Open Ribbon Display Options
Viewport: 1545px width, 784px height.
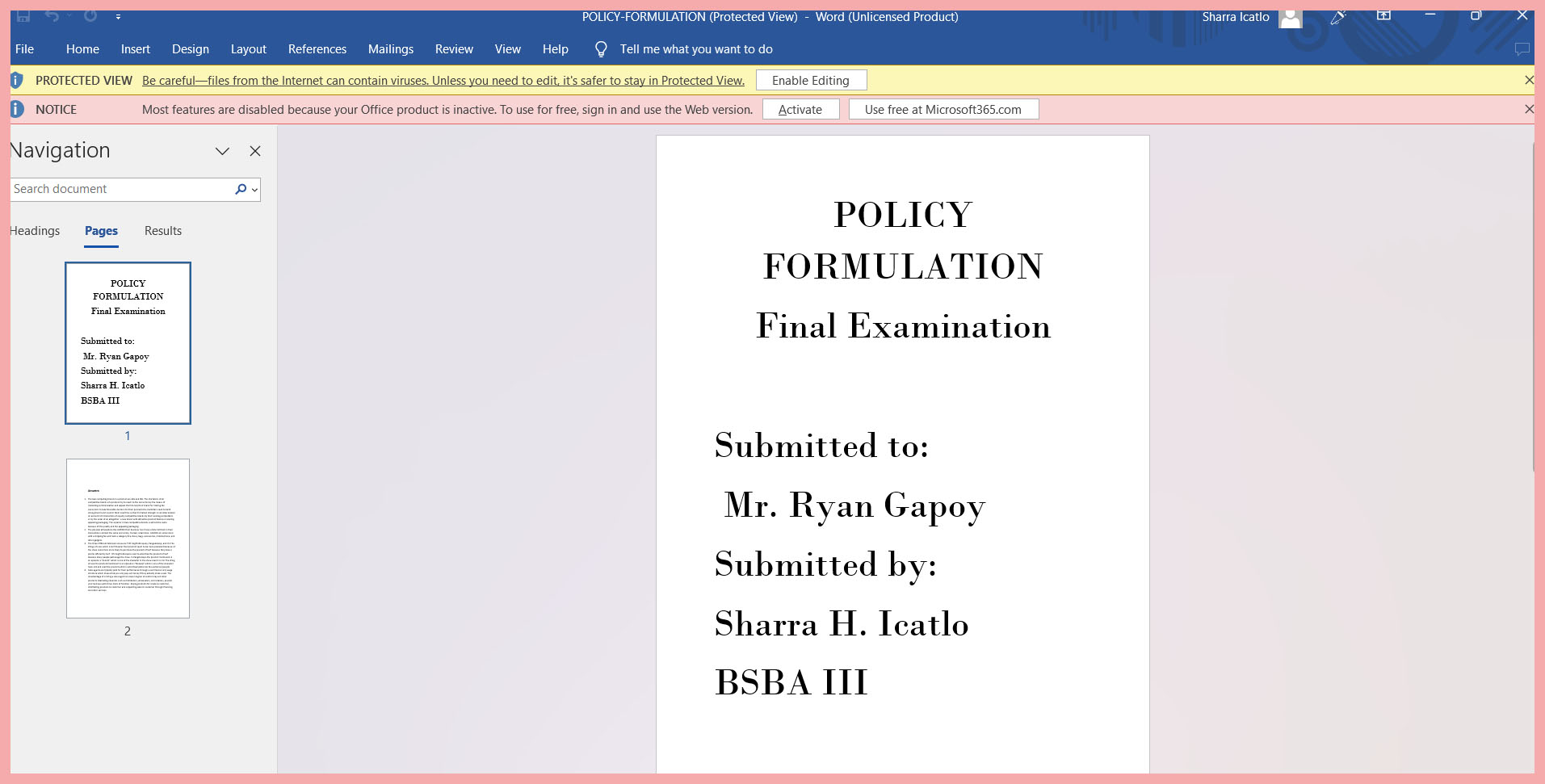pos(1383,16)
